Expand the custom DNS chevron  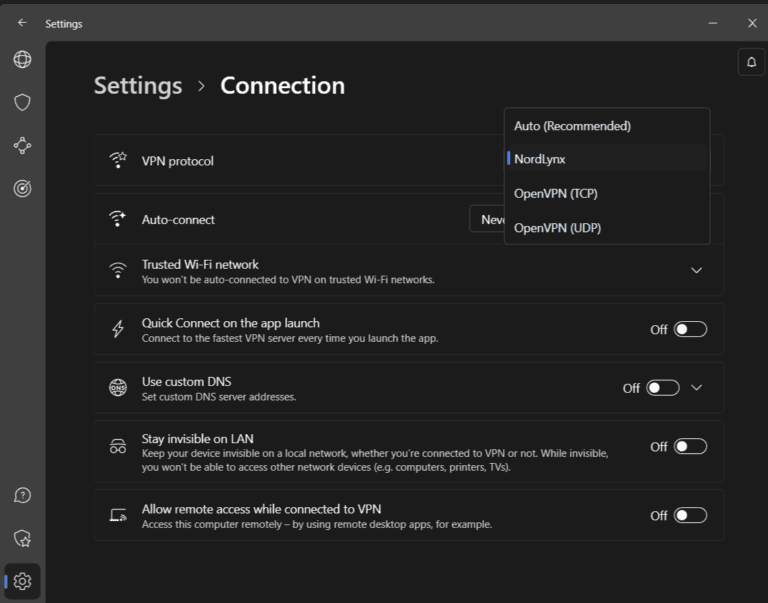697,388
